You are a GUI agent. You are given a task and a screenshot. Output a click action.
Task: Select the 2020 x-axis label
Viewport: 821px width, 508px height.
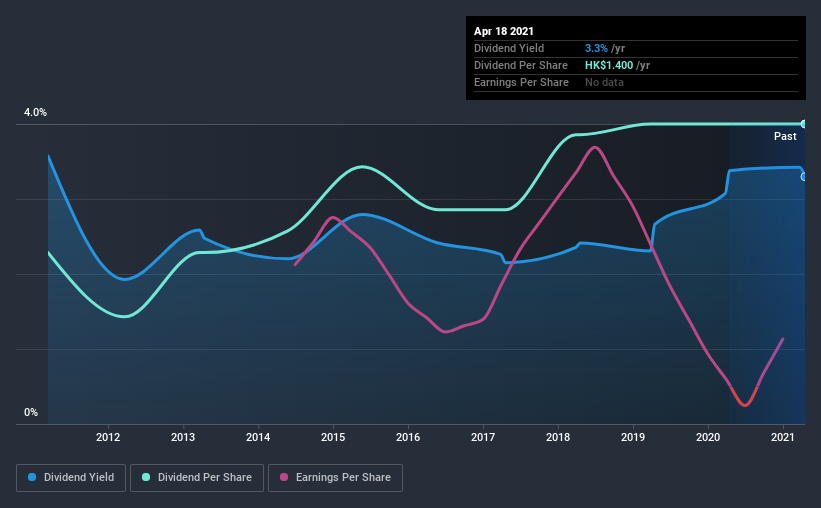pyautogui.click(x=708, y=437)
